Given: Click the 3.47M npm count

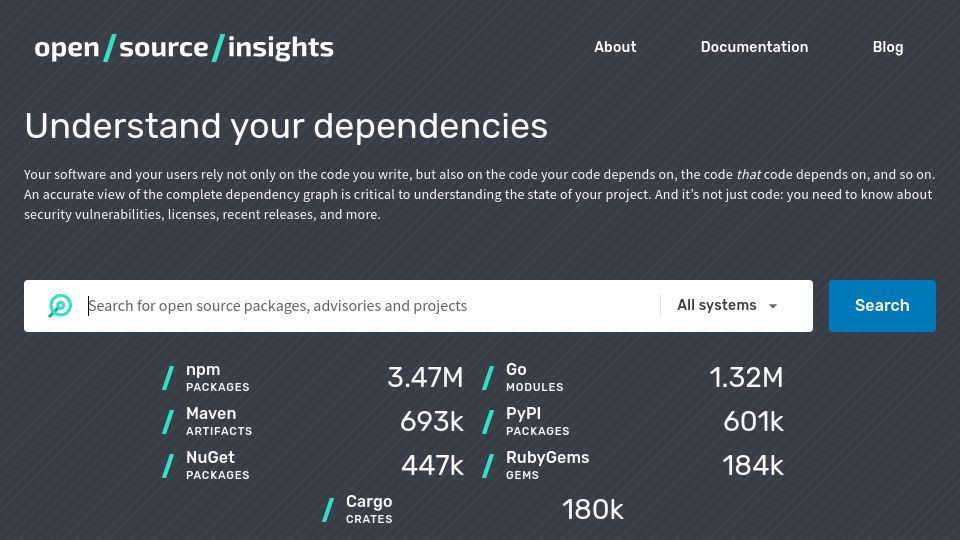Looking at the screenshot, I should click(425, 378).
